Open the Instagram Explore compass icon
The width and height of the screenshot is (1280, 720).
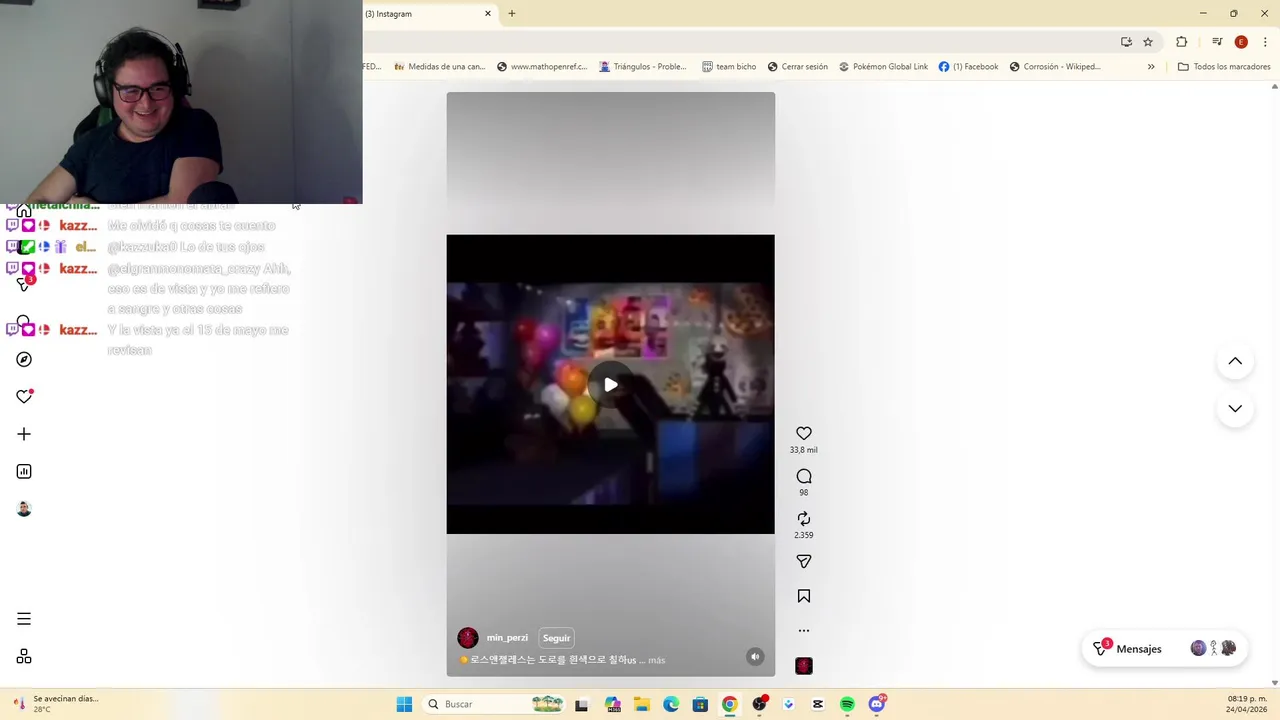24,359
